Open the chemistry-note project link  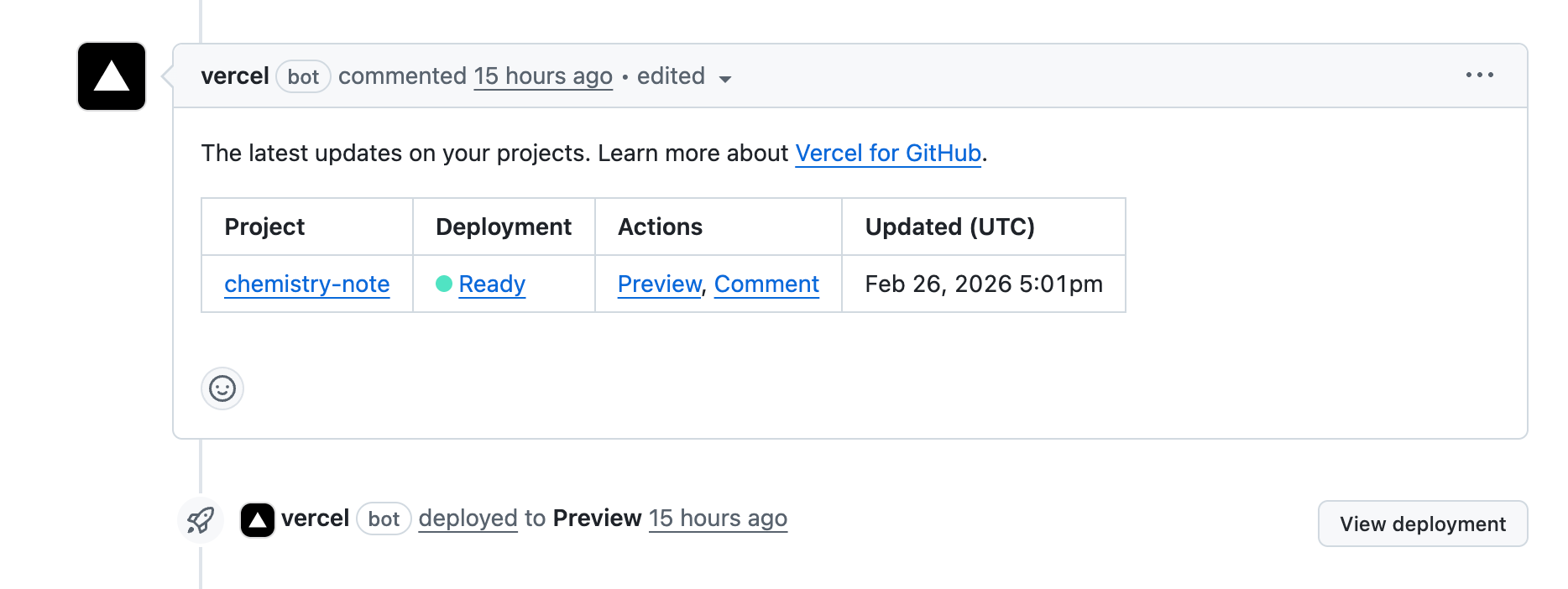coord(307,284)
